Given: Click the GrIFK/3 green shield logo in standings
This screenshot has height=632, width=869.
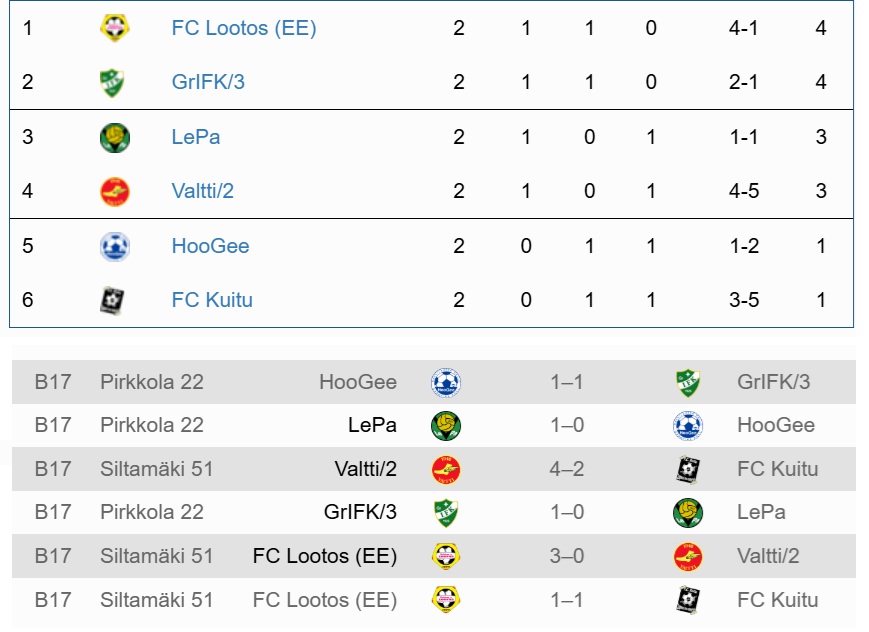Looking at the screenshot, I should coord(113,82).
